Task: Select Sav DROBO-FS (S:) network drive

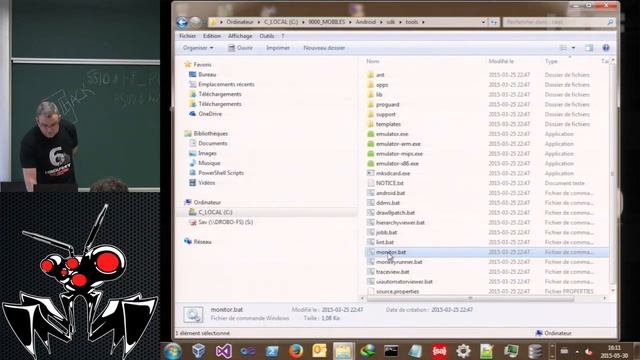Action: pyautogui.click(x=225, y=222)
